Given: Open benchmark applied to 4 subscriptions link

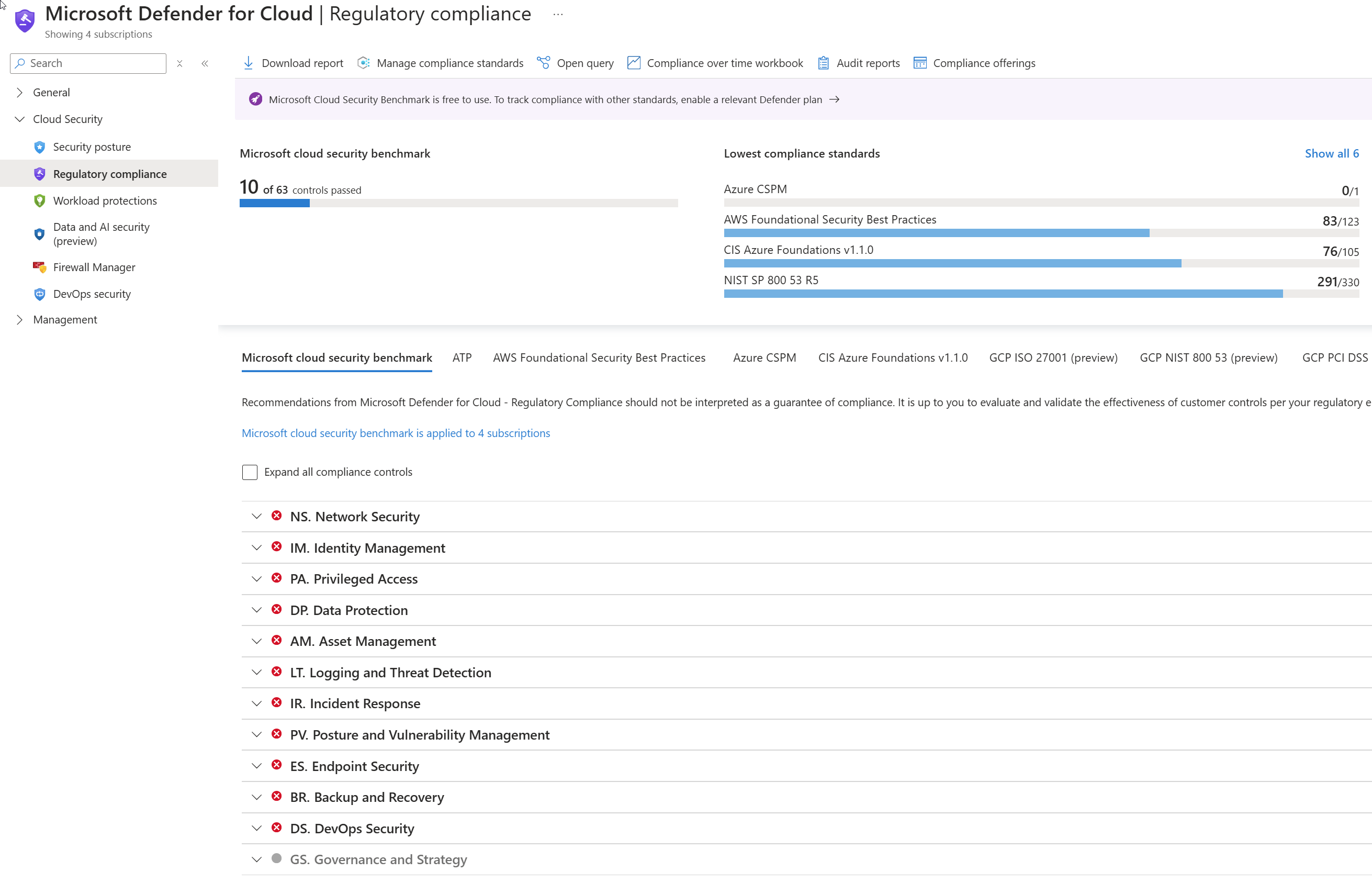Looking at the screenshot, I should [396, 433].
